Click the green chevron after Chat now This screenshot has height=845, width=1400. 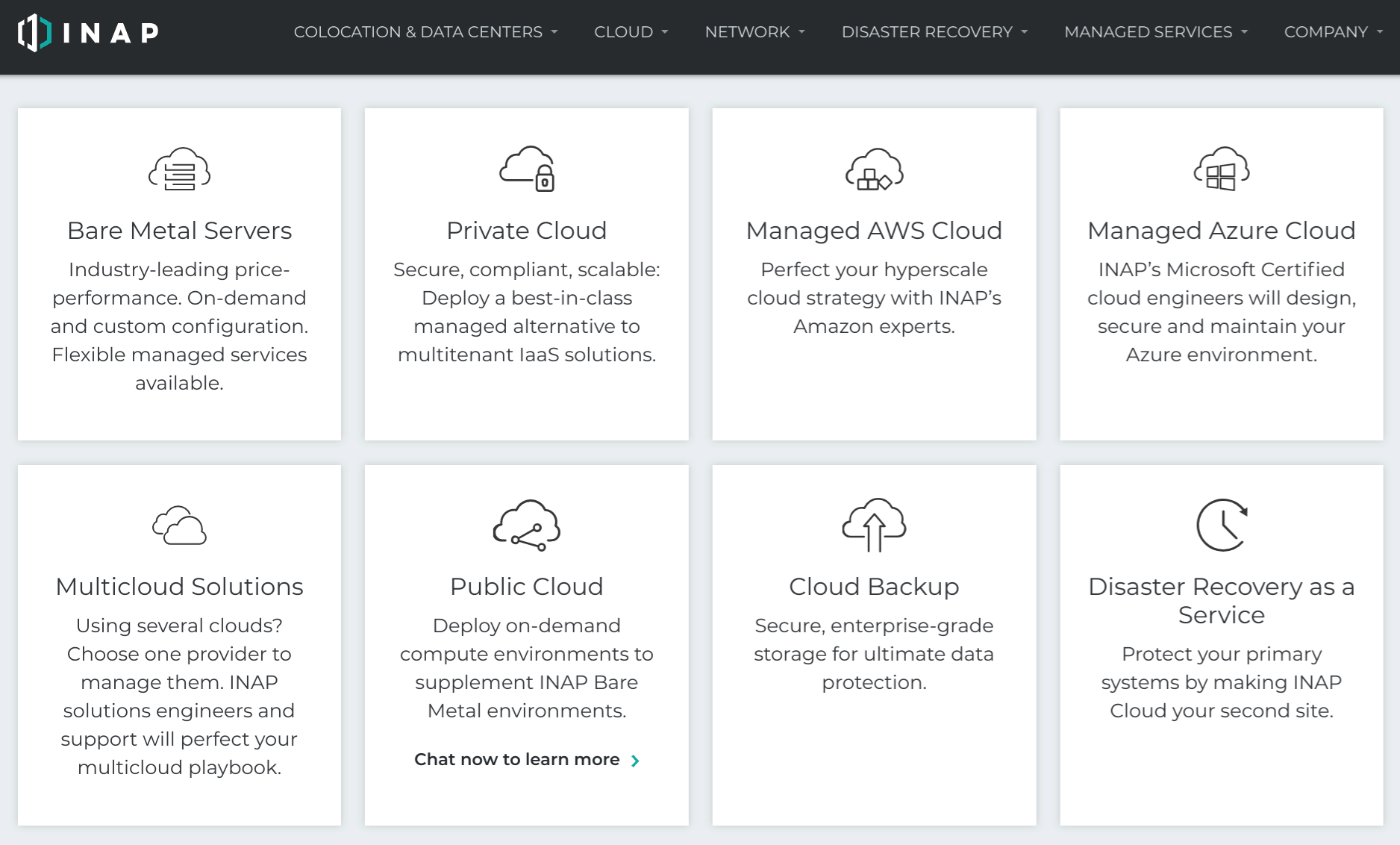pos(635,761)
